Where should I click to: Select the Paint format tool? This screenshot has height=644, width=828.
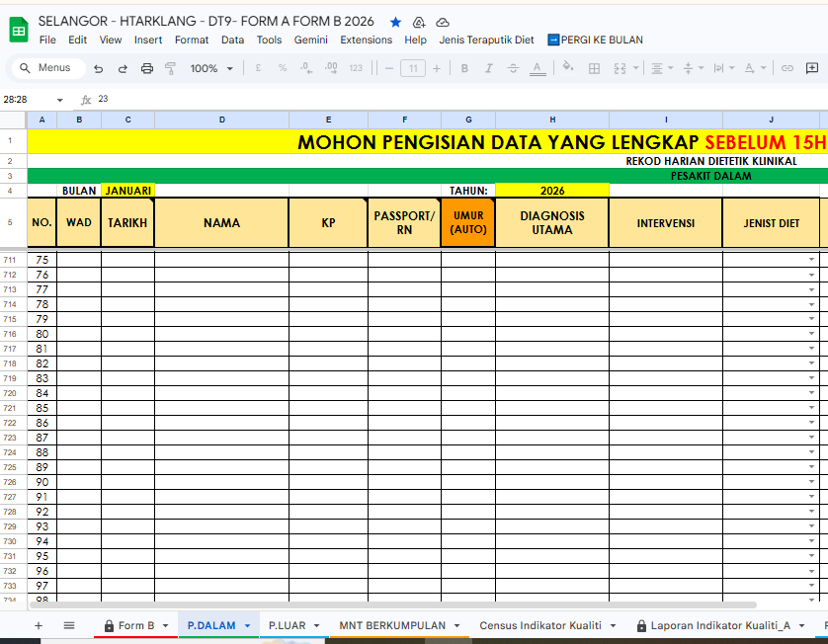(x=170, y=68)
